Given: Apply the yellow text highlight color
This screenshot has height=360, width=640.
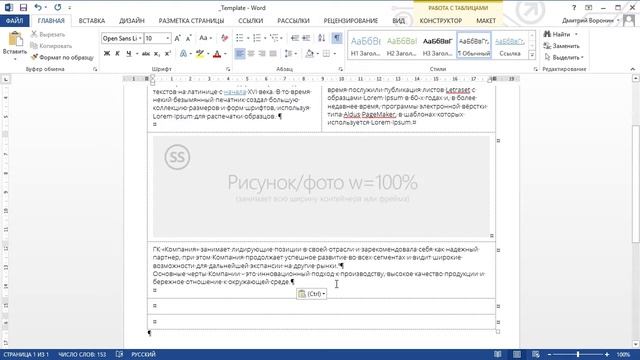Looking at the screenshot, I should 200,53.
